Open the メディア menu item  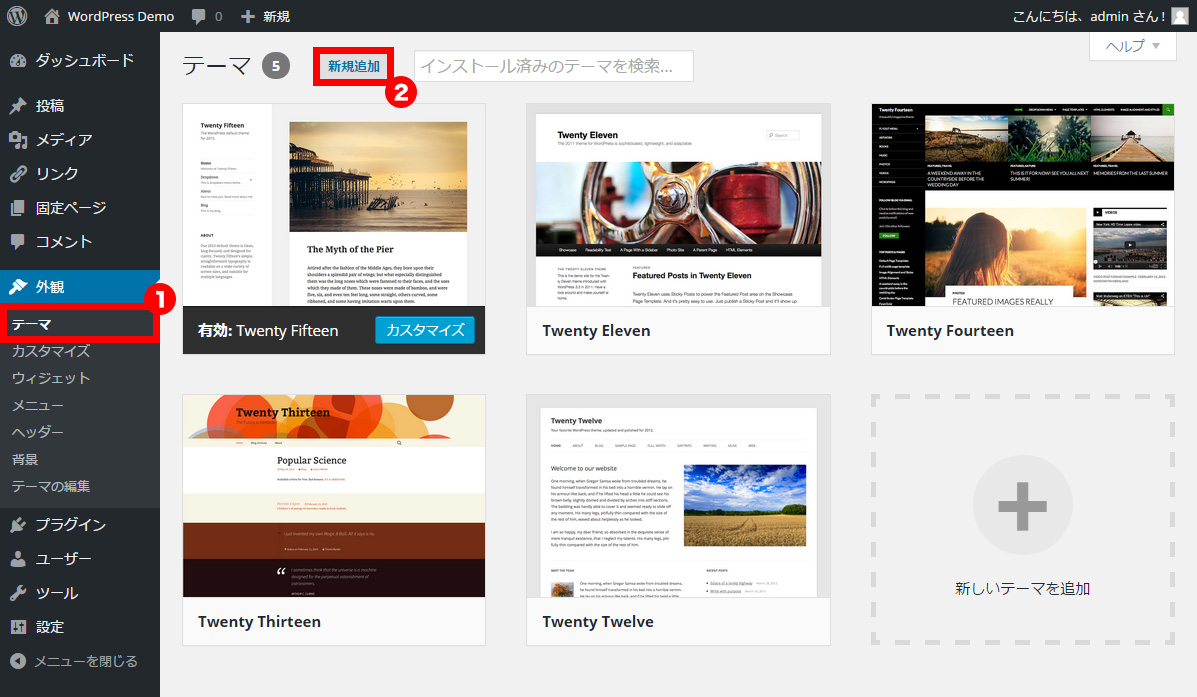click(79, 140)
